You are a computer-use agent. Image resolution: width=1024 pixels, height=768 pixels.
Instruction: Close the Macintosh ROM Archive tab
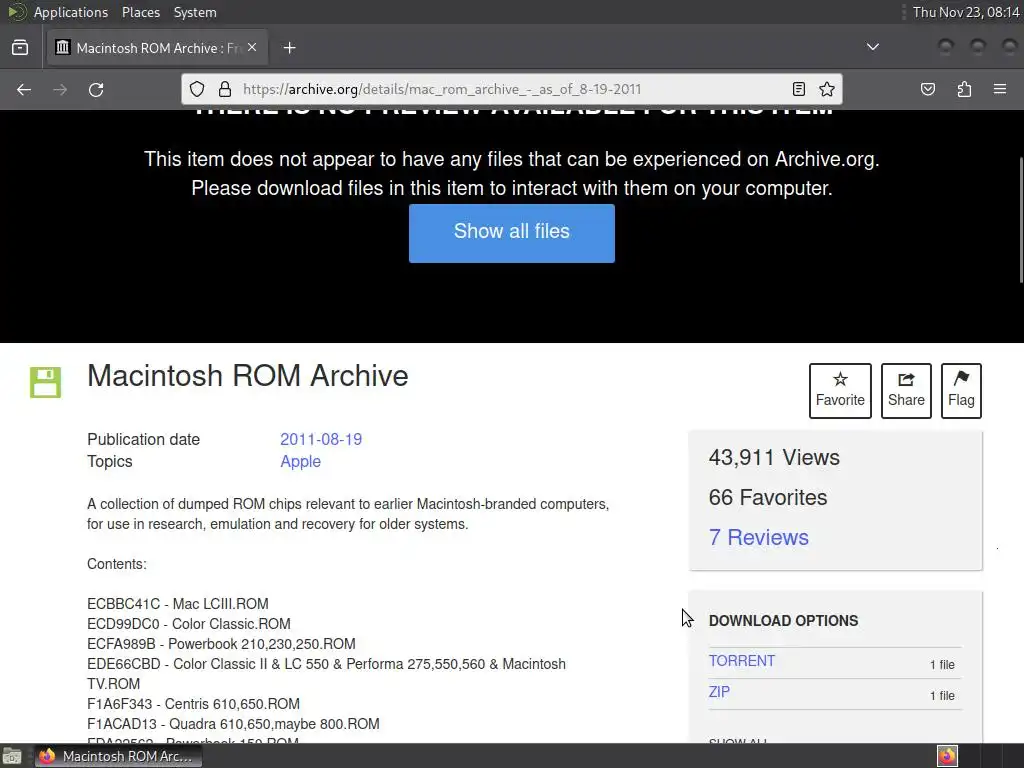(x=252, y=47)
